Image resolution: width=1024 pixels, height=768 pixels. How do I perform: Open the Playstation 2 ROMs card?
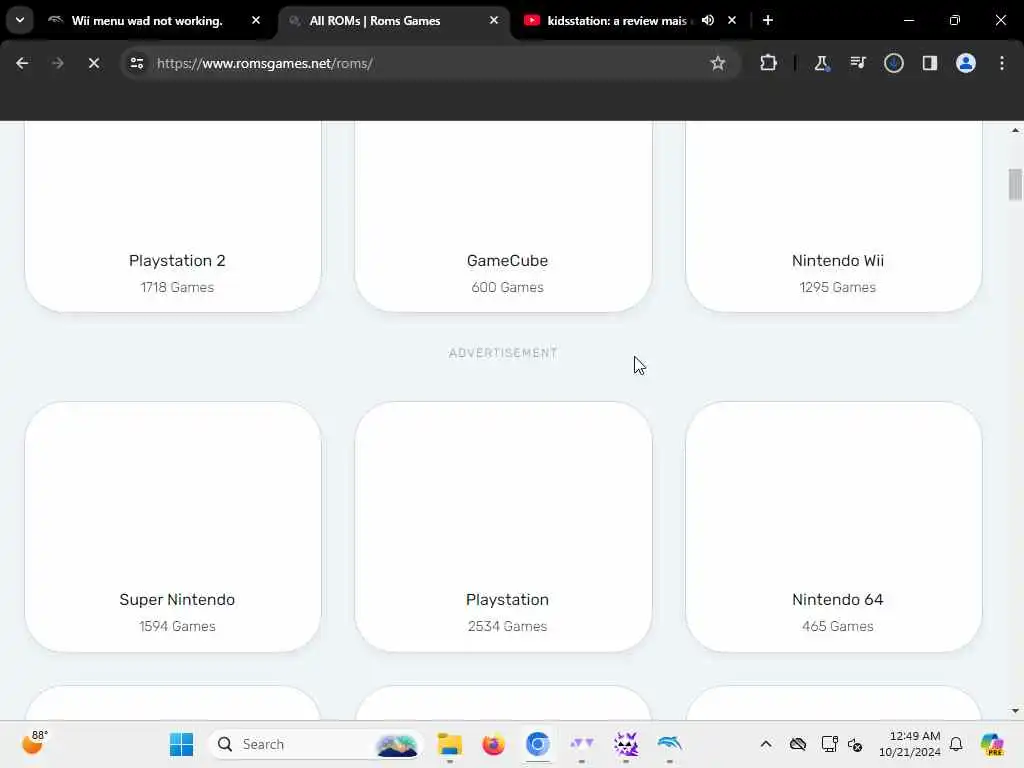(173, 216)
